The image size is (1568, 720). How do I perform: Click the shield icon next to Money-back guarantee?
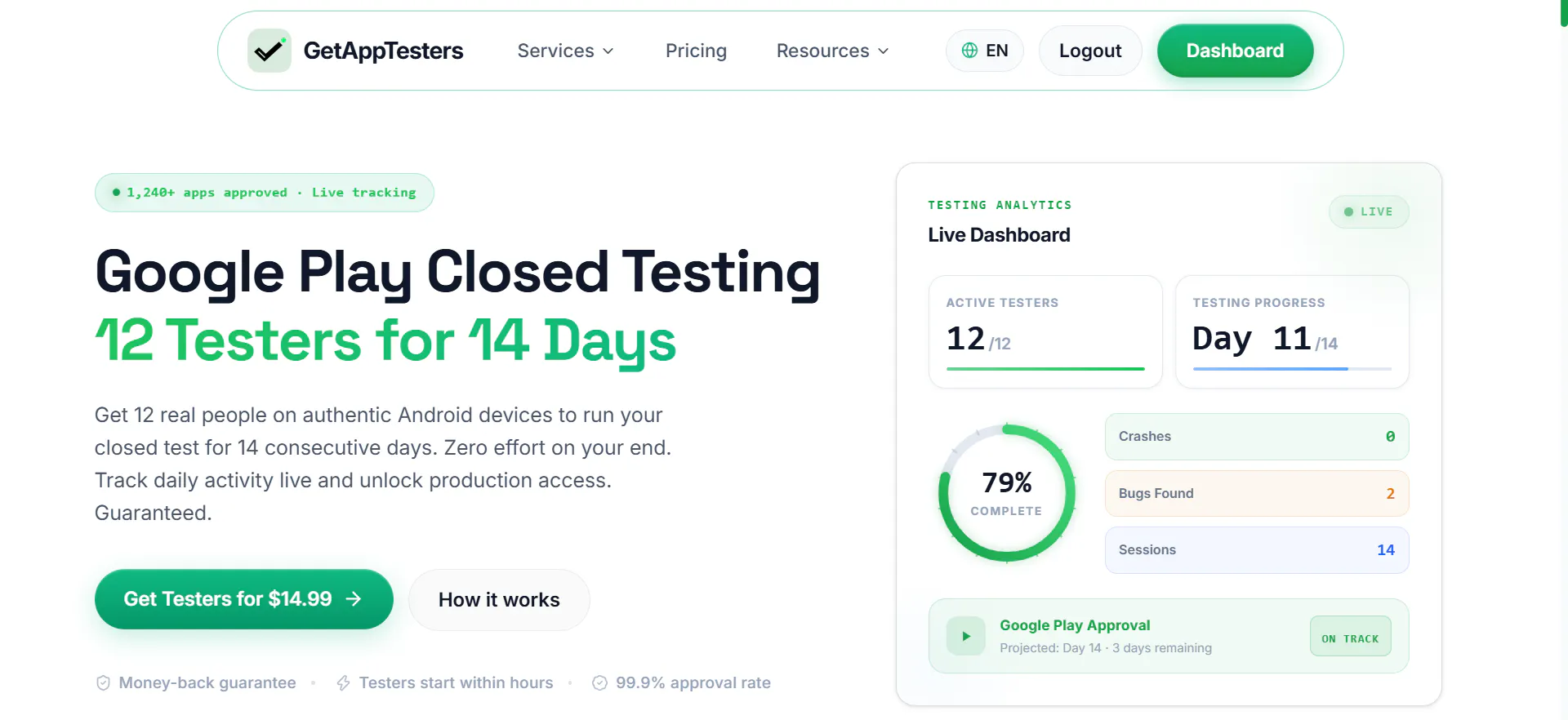coord(103,683)
